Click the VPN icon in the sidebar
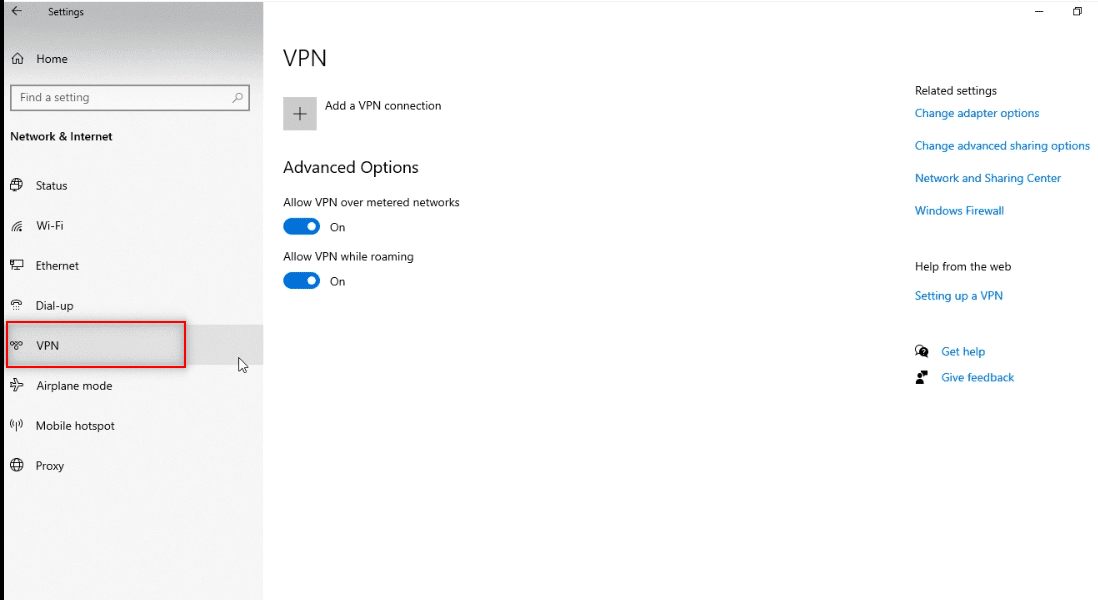1098x600 pixels. 16,345
